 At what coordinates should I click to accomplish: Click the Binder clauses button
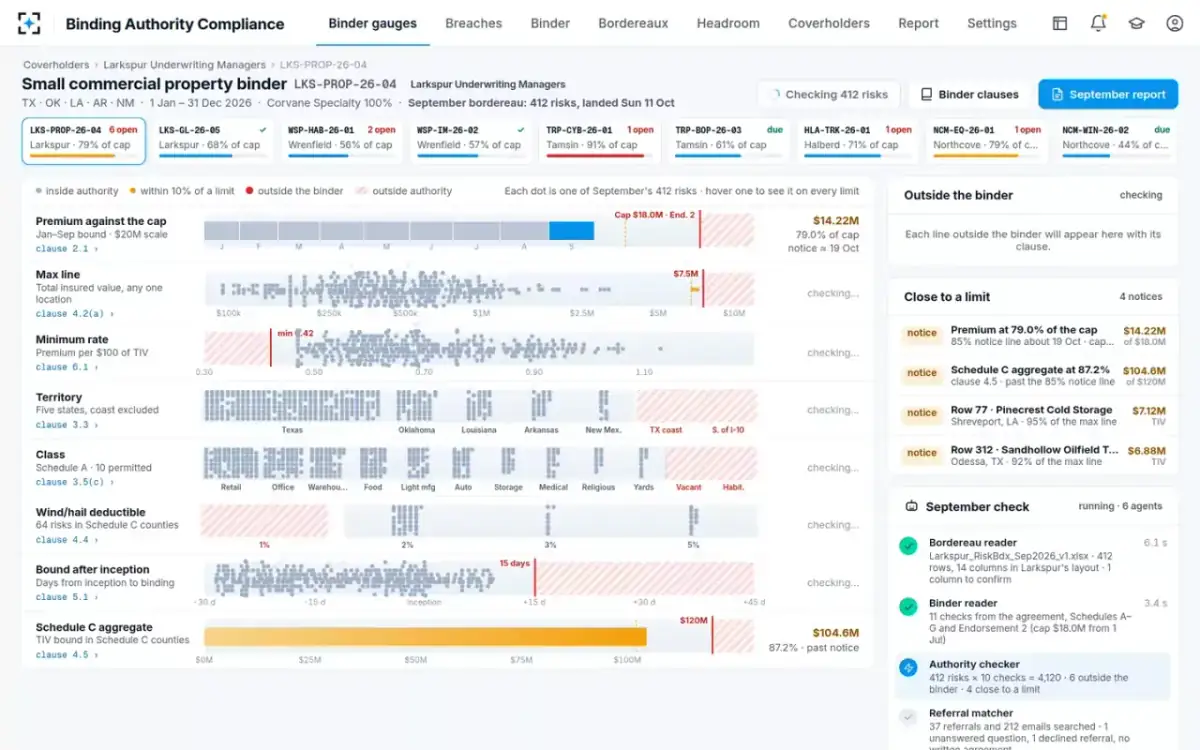(x=969, y=94)
